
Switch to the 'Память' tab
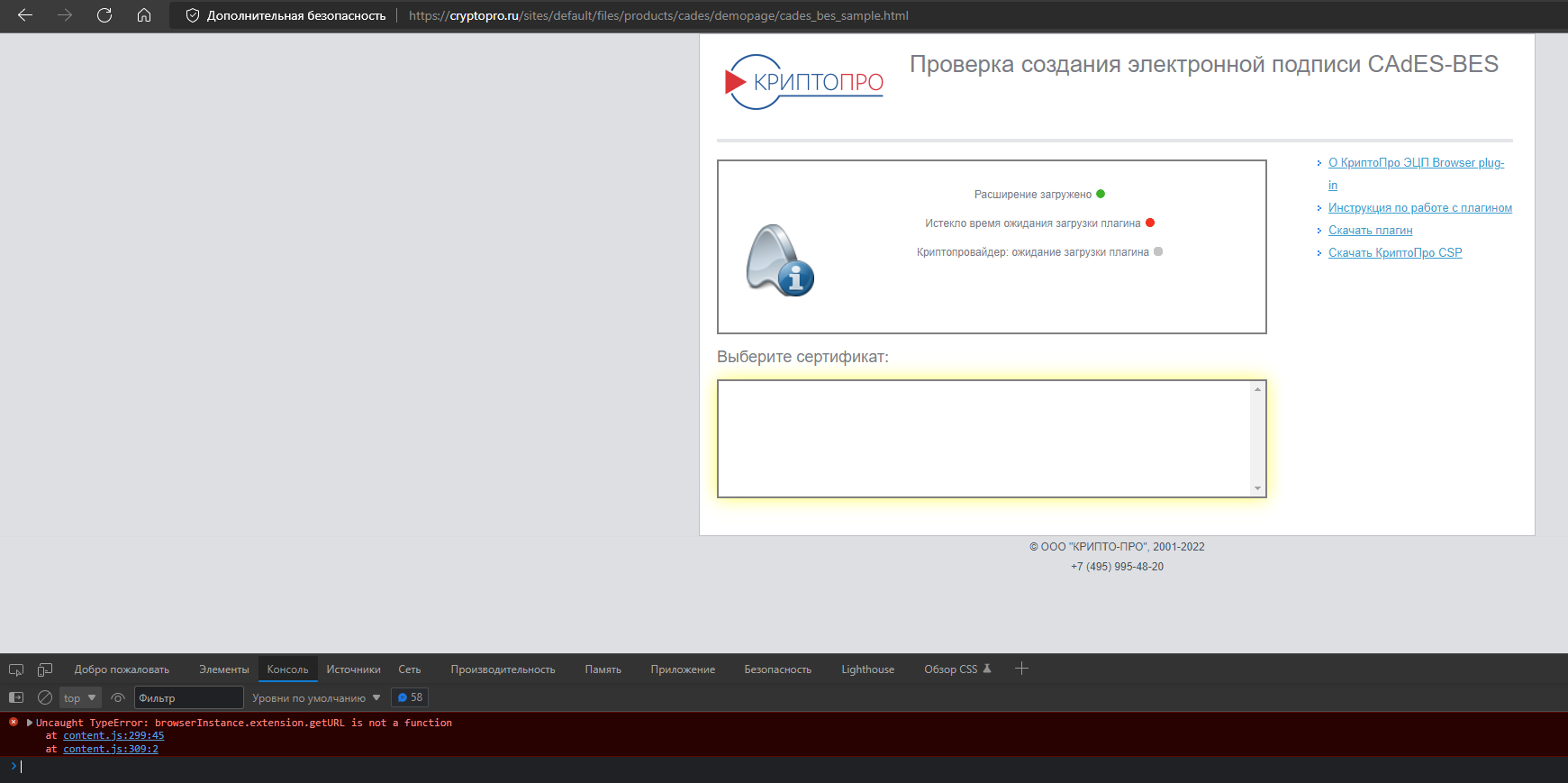point(603,669)
